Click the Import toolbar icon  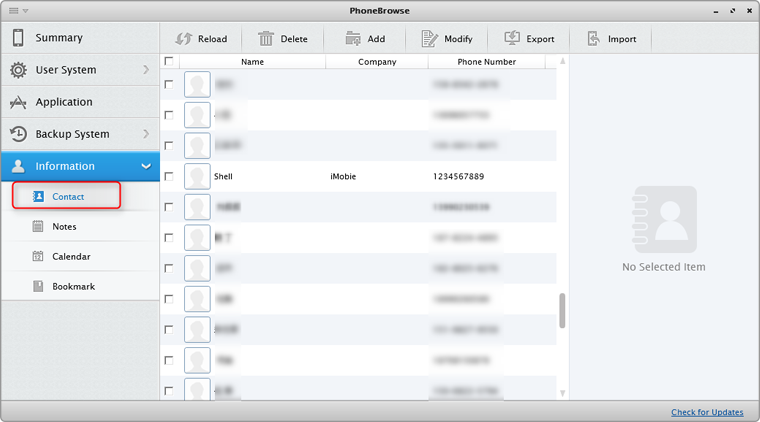pyautogui.click(x=594, y=39)
